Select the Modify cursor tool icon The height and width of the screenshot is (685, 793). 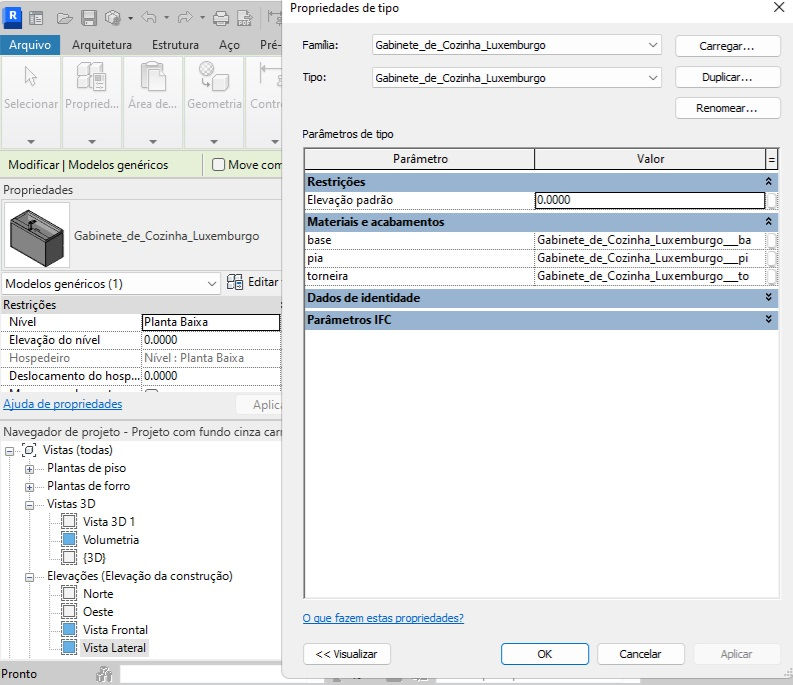[x=30, y=76]
